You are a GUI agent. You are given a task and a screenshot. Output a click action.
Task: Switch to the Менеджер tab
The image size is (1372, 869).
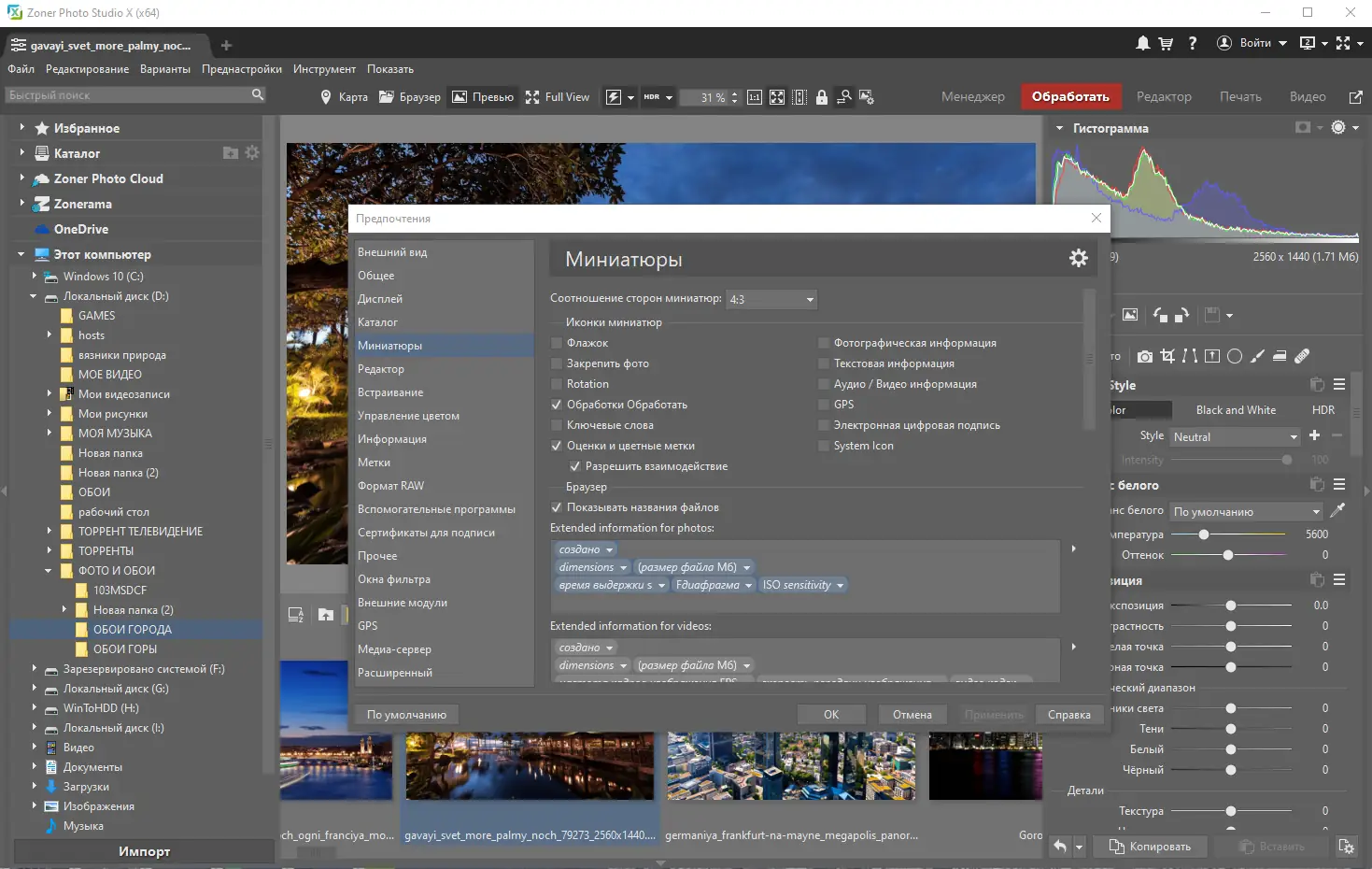972,96
